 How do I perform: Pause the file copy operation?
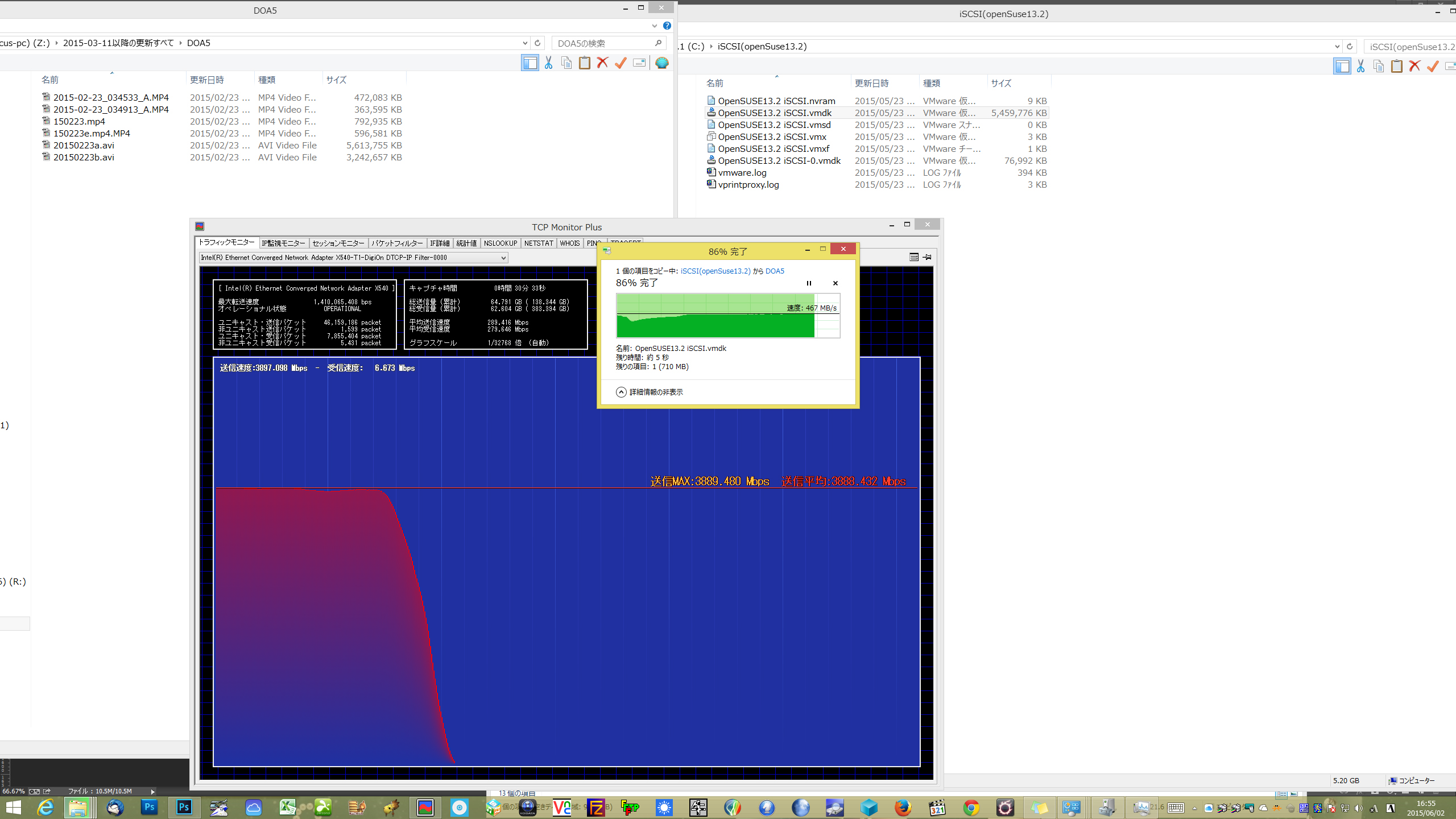(x=809, y=283)
